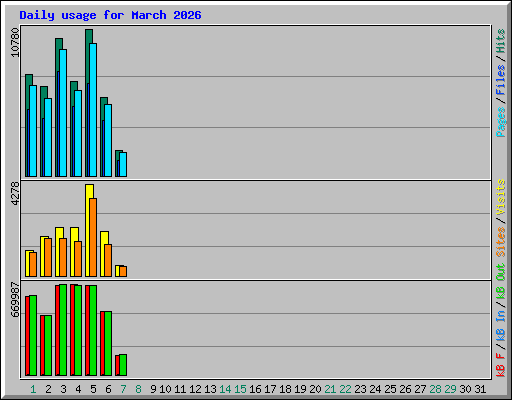Click day 12 on the x-axis
512x400 pixels.
(x=195, y=389)
